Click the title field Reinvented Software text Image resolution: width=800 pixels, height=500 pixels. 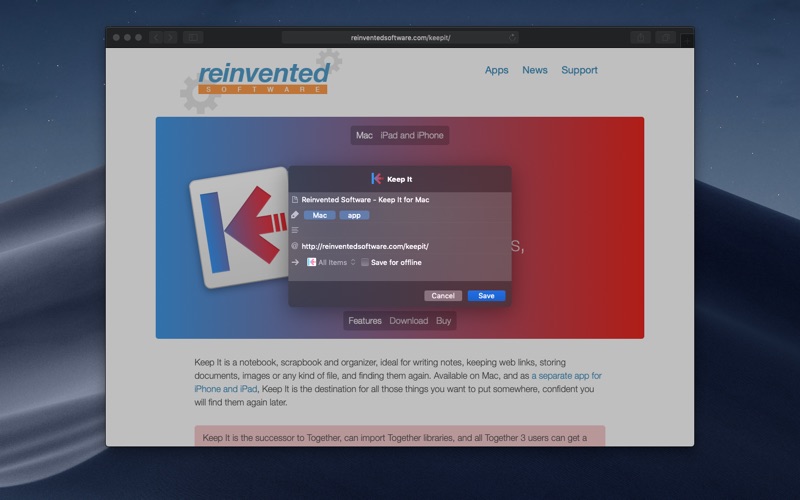365,199
